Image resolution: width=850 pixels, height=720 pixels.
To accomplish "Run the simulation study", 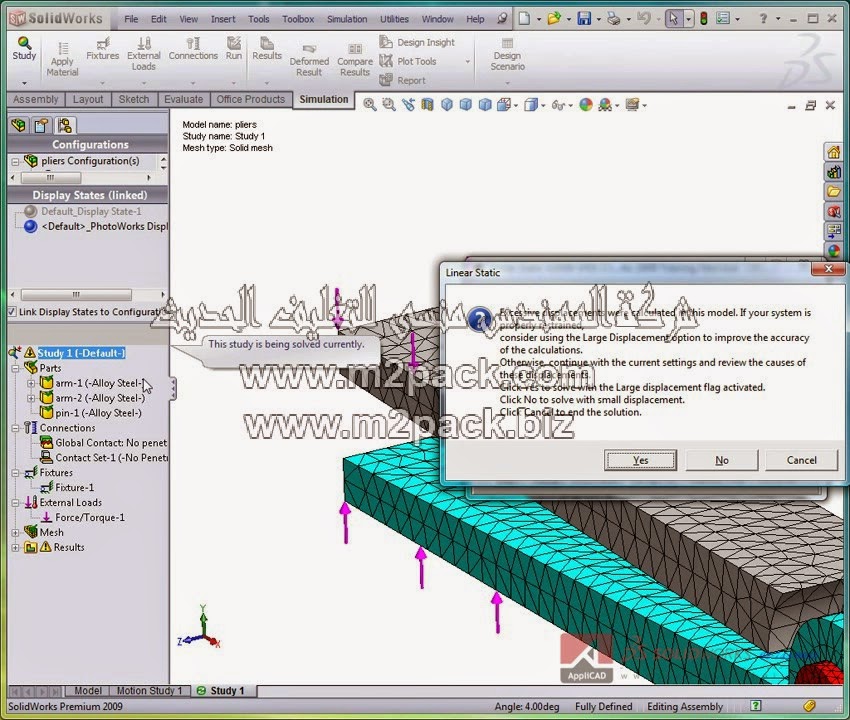I will tap(234, 48).
